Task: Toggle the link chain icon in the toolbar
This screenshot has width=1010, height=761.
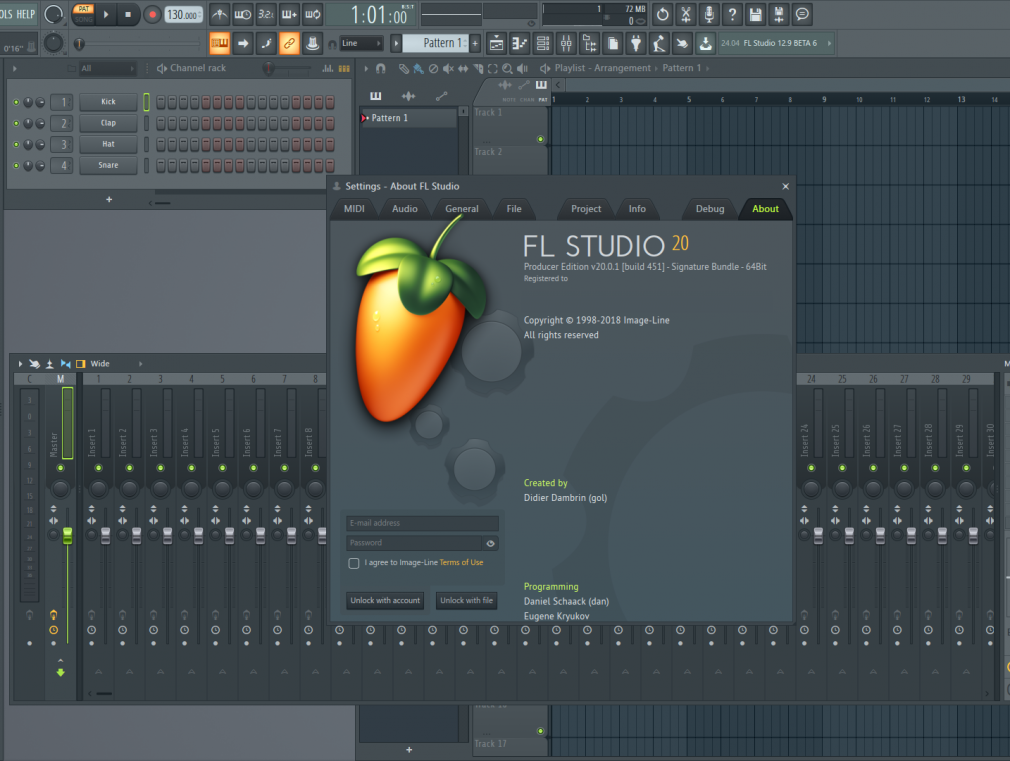Action: click(x=289, y=44)
